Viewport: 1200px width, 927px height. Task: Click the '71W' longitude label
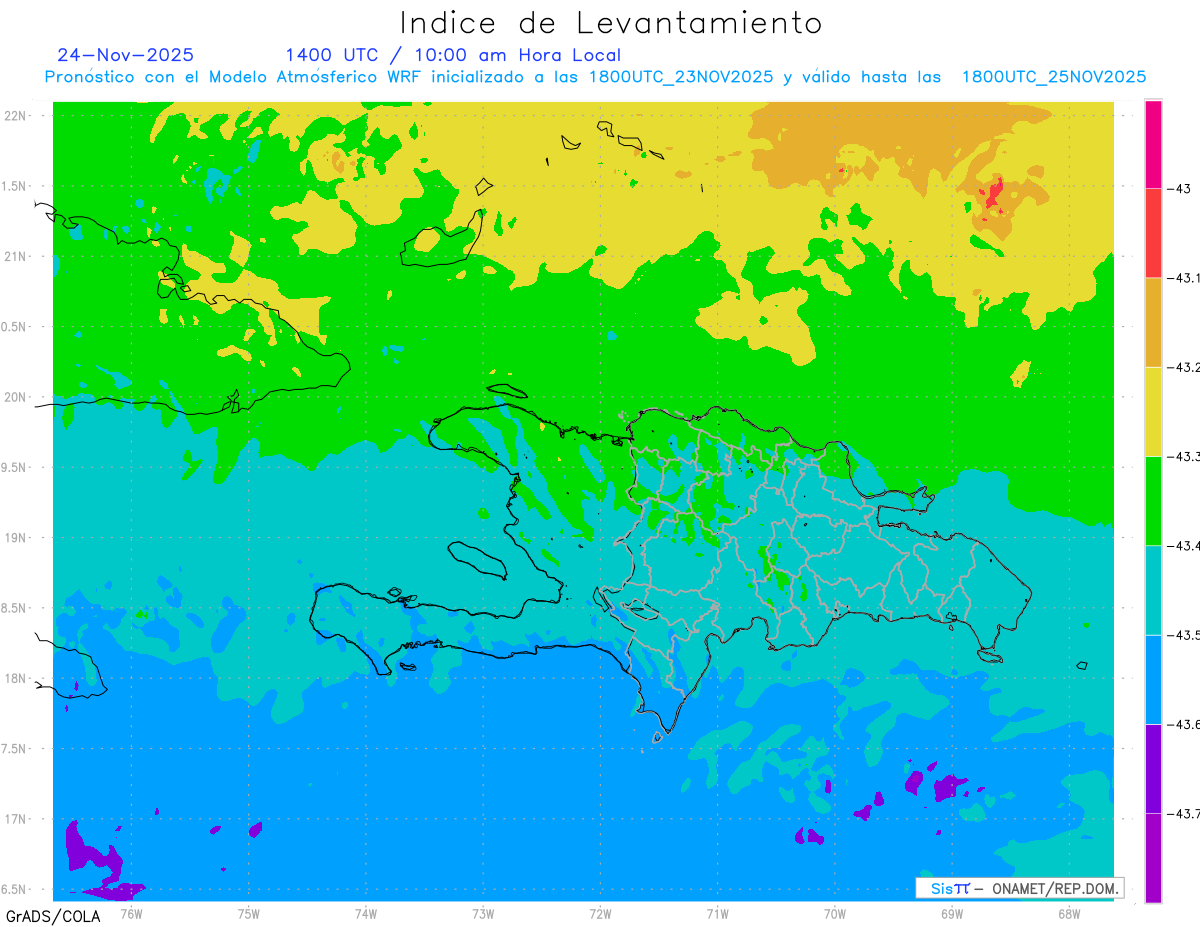717,913
